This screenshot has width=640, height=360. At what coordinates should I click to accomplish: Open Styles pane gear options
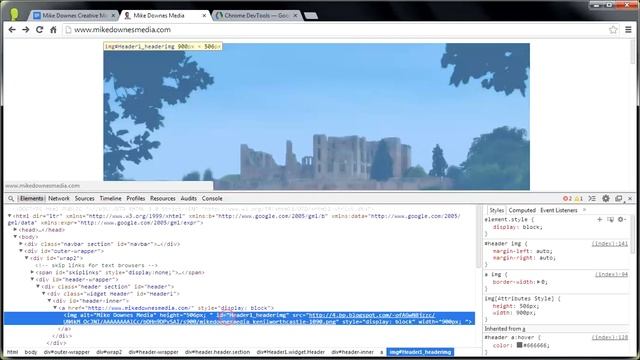[x=622, y=220]
